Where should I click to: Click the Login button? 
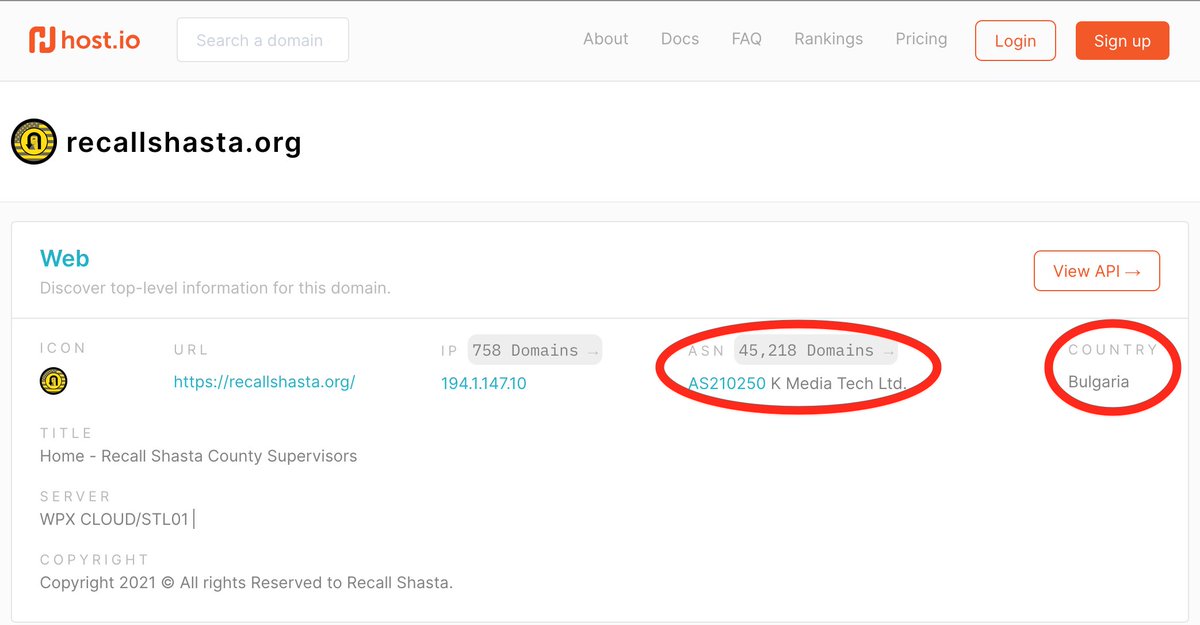[1015, 40]
